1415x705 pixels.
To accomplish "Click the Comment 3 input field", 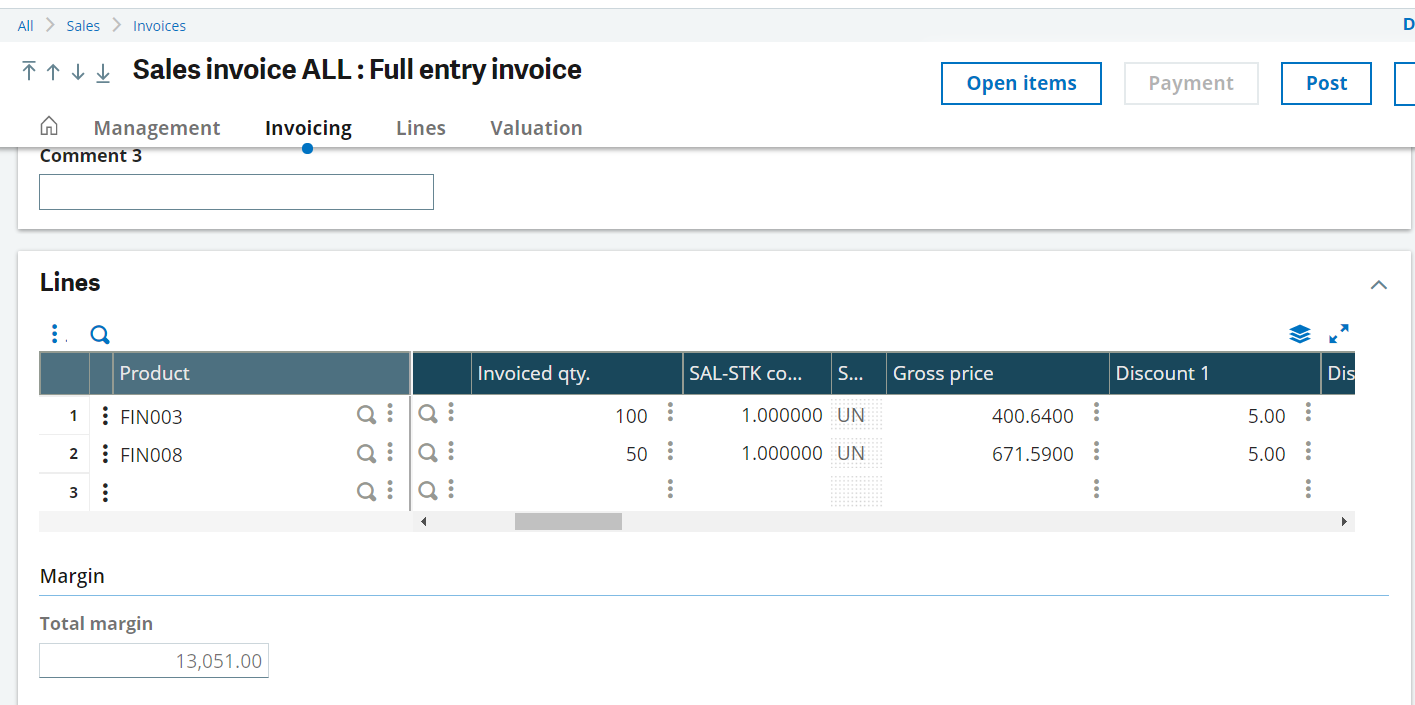I will point(236,191).
